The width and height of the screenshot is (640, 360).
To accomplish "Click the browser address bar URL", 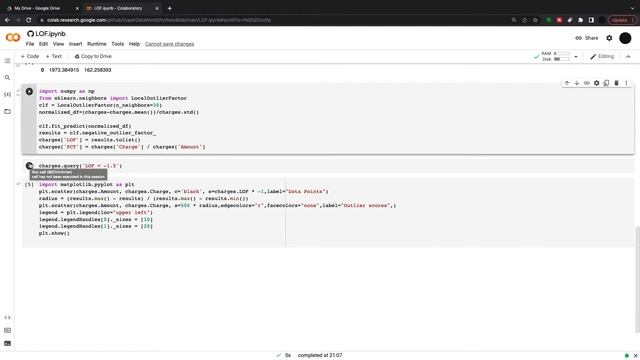I will coord(159,20).
